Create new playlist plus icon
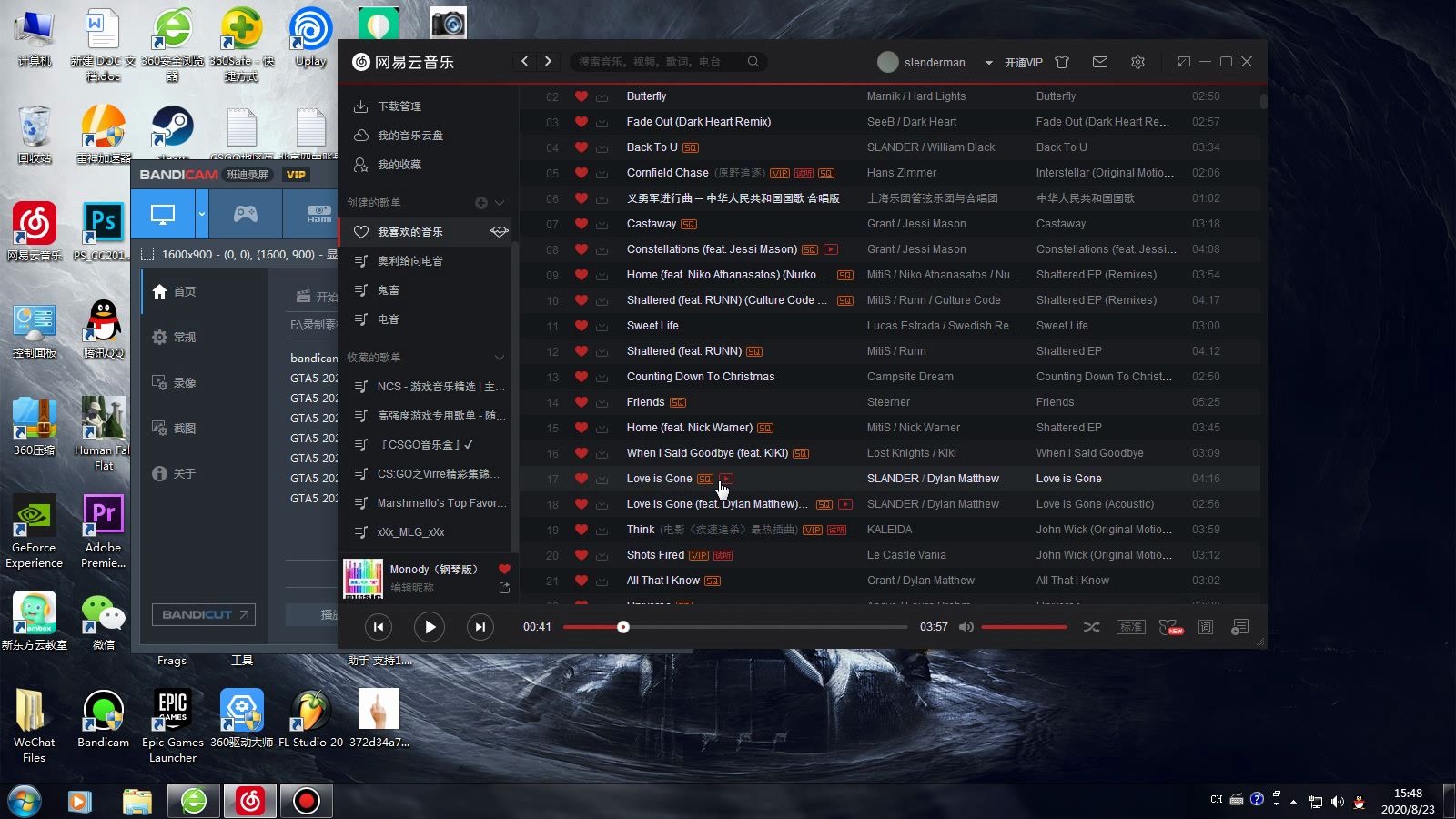This screenshot has width=1456, height=819. [x=481, y=203]
